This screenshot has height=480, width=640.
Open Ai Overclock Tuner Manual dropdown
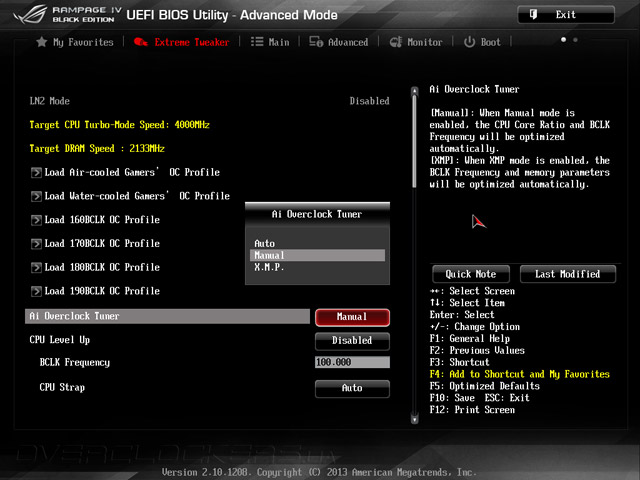click(352, 317)
